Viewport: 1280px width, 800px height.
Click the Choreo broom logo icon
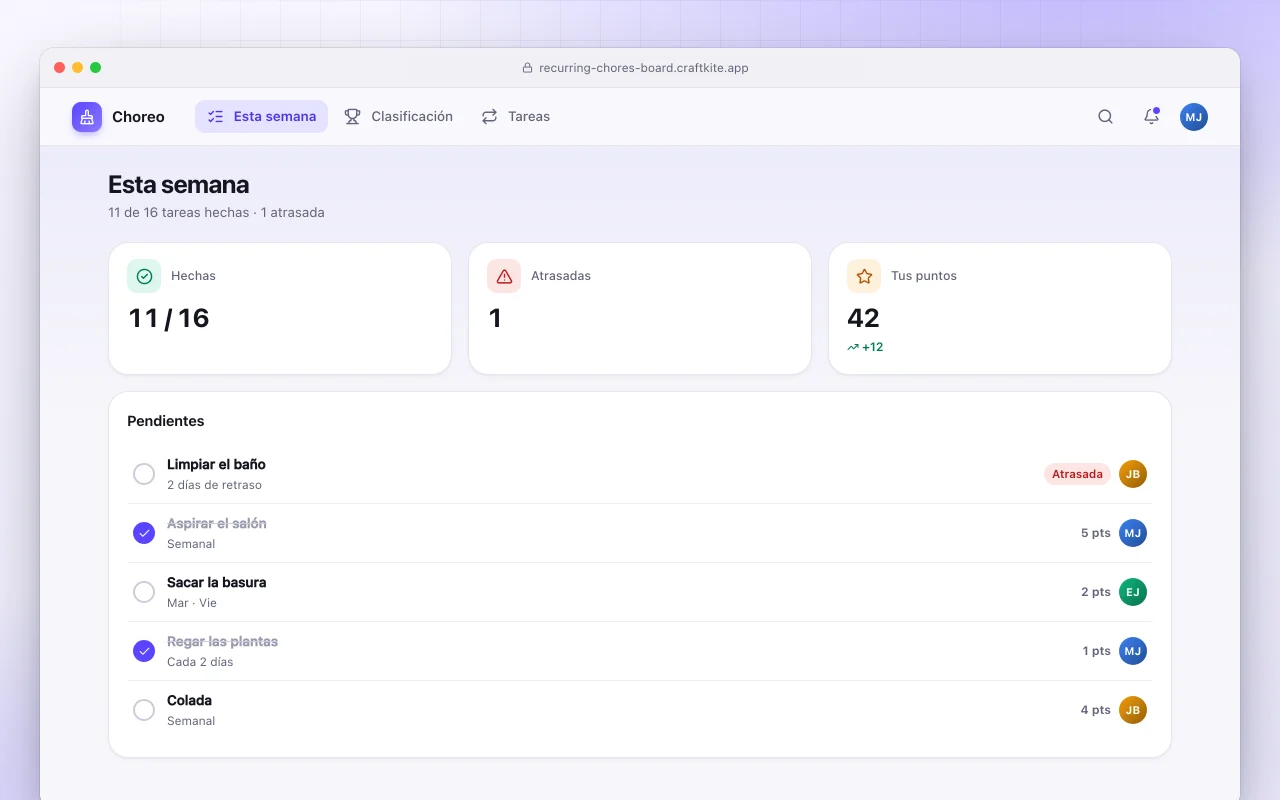(87, 117)
